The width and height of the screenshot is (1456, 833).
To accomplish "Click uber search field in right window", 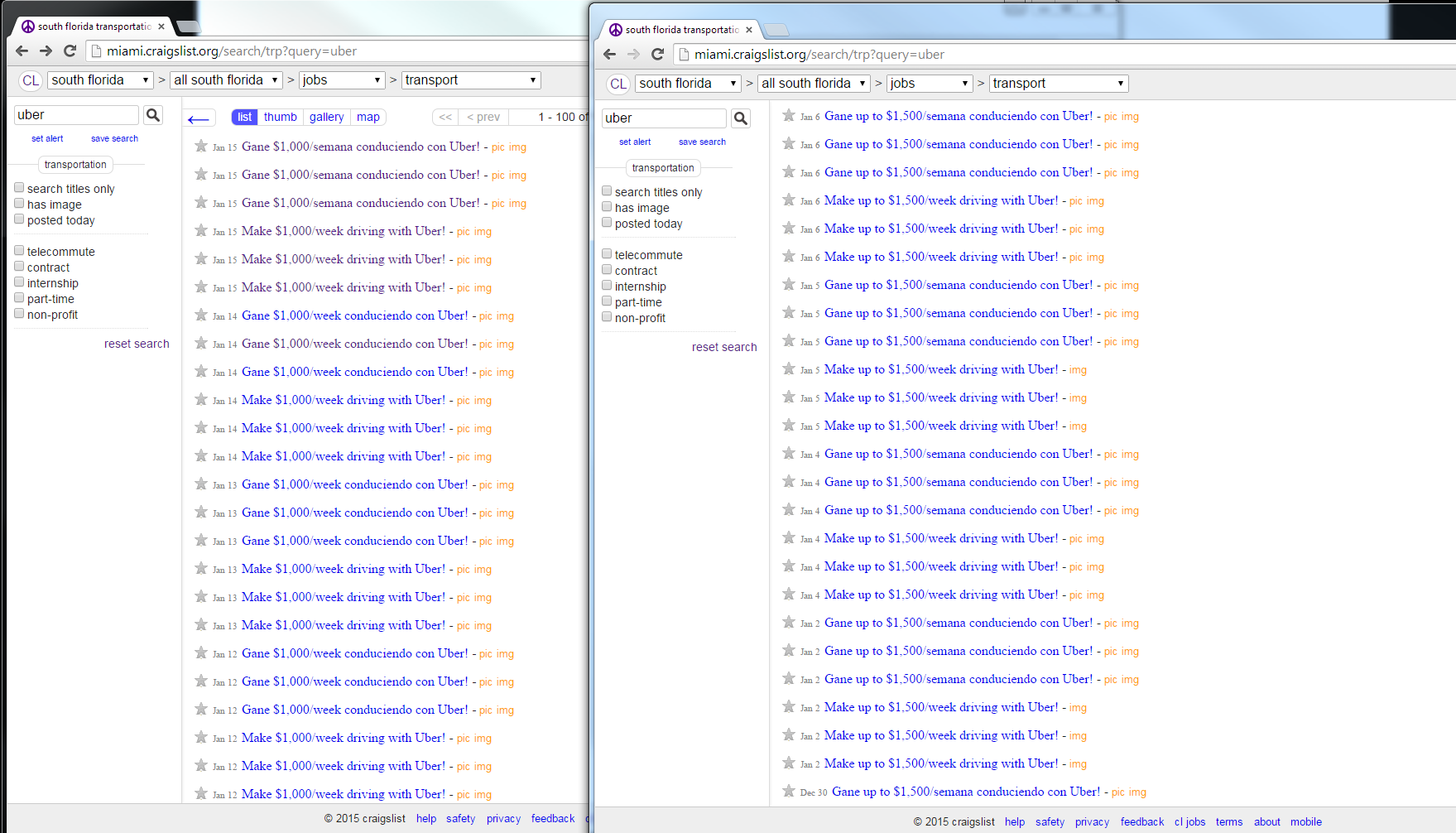I will pyautogui.click(x=664, y=118).
